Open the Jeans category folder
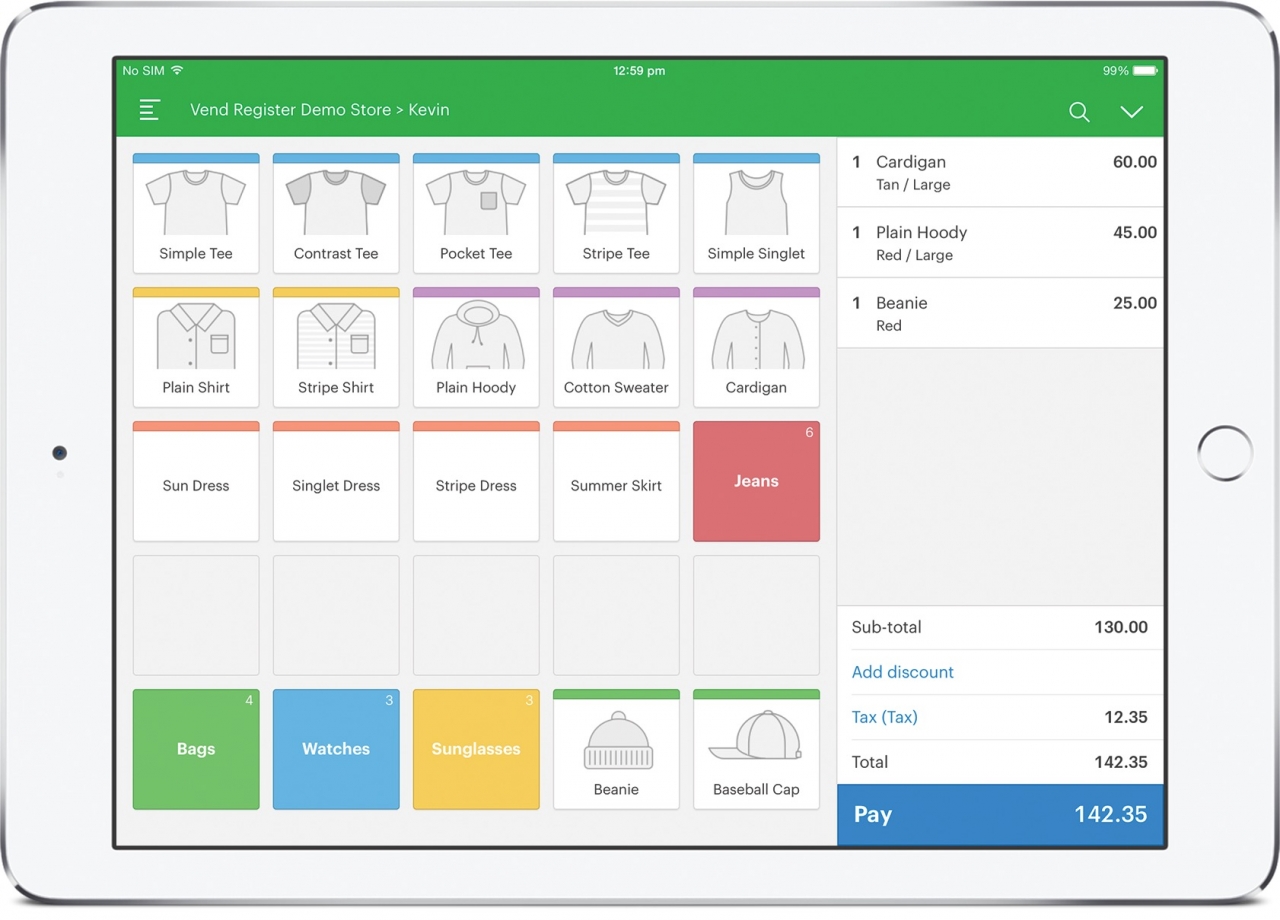 pyautogui.click(x=756, y=482)
